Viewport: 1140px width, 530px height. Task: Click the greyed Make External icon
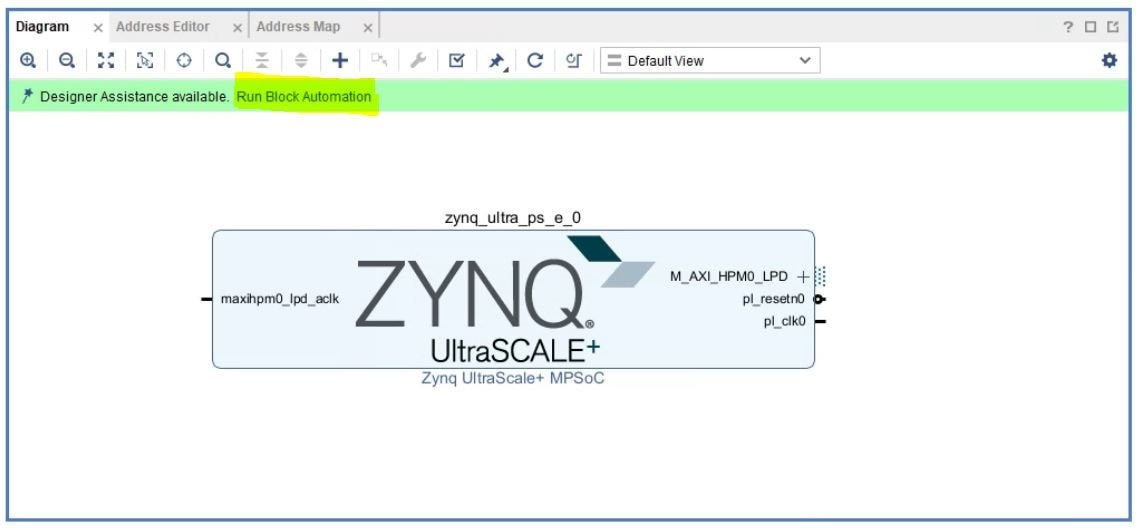(379, 60)
